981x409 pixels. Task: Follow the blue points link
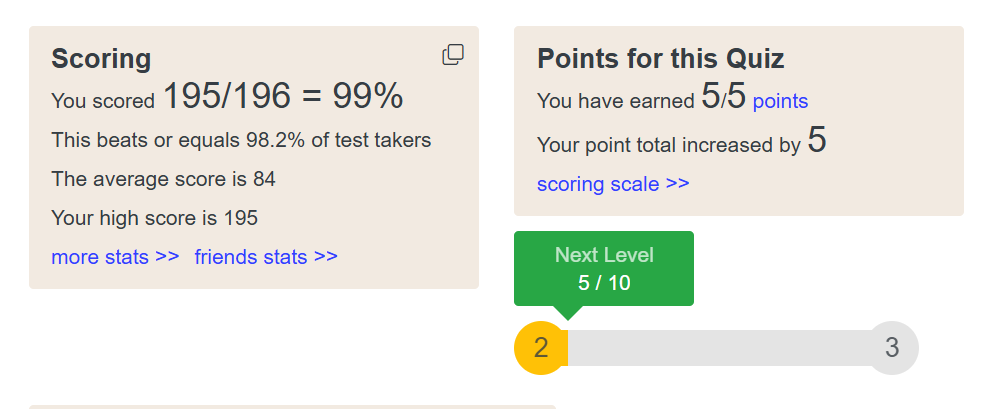coord(780,101)
